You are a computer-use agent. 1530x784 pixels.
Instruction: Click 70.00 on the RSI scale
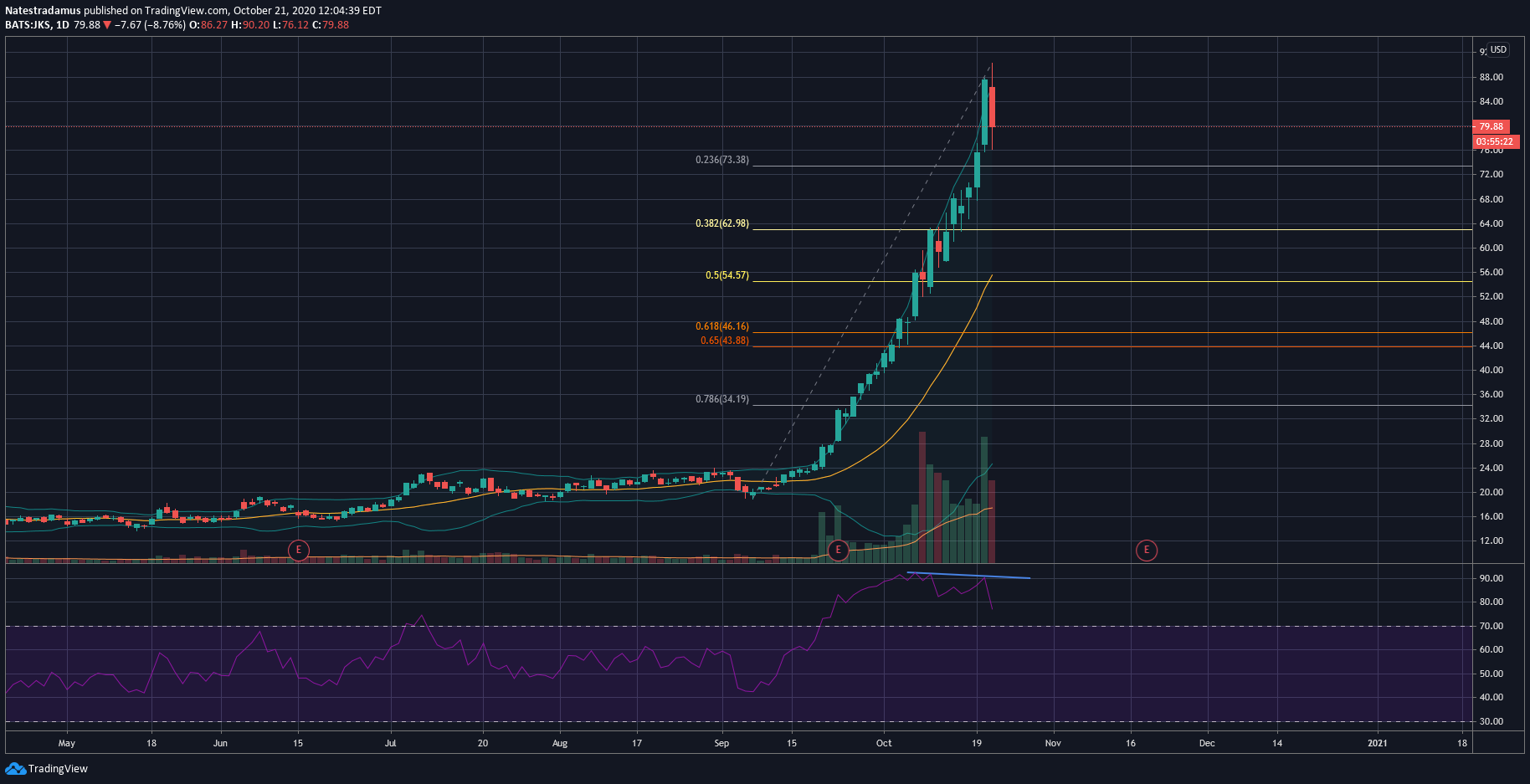(x=1491, y=626)
